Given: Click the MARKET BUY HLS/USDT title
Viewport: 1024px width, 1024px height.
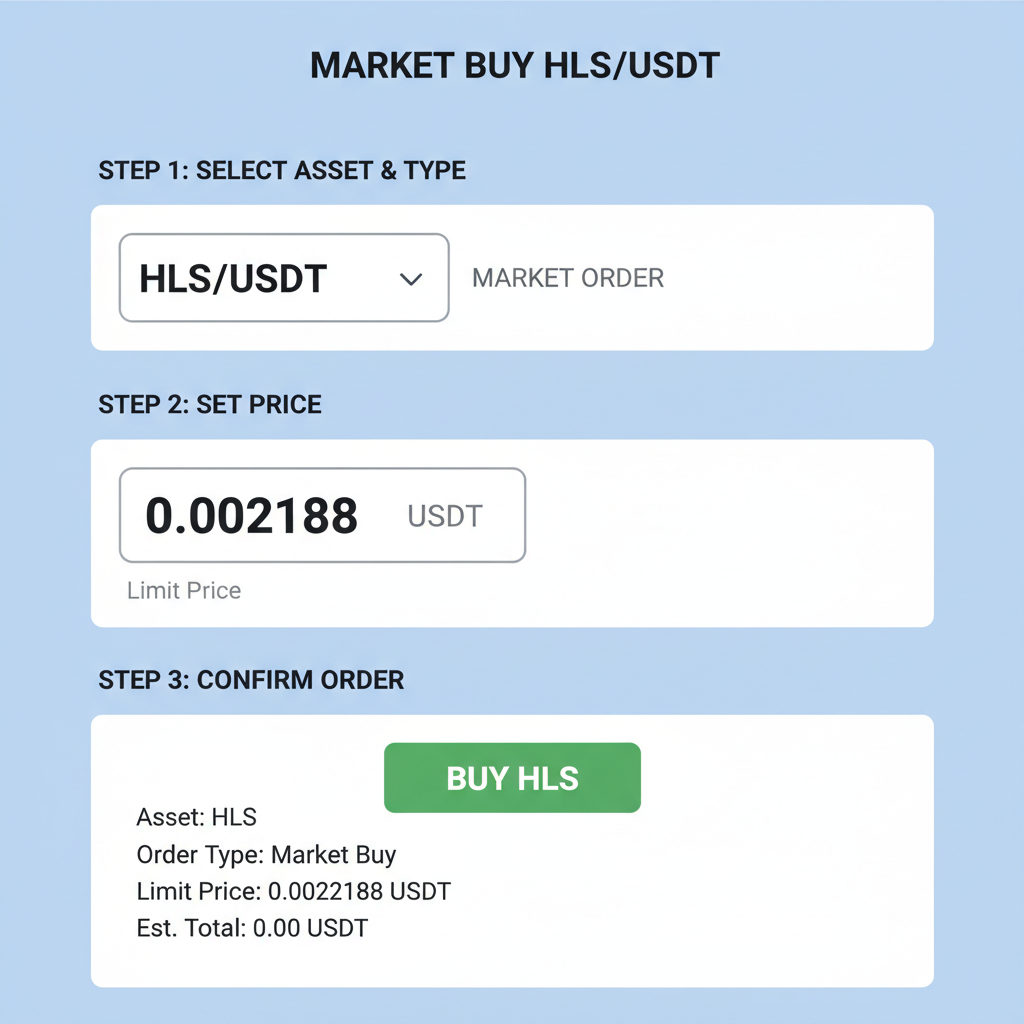Looking at the screenshot, I should tap(514, 65).
